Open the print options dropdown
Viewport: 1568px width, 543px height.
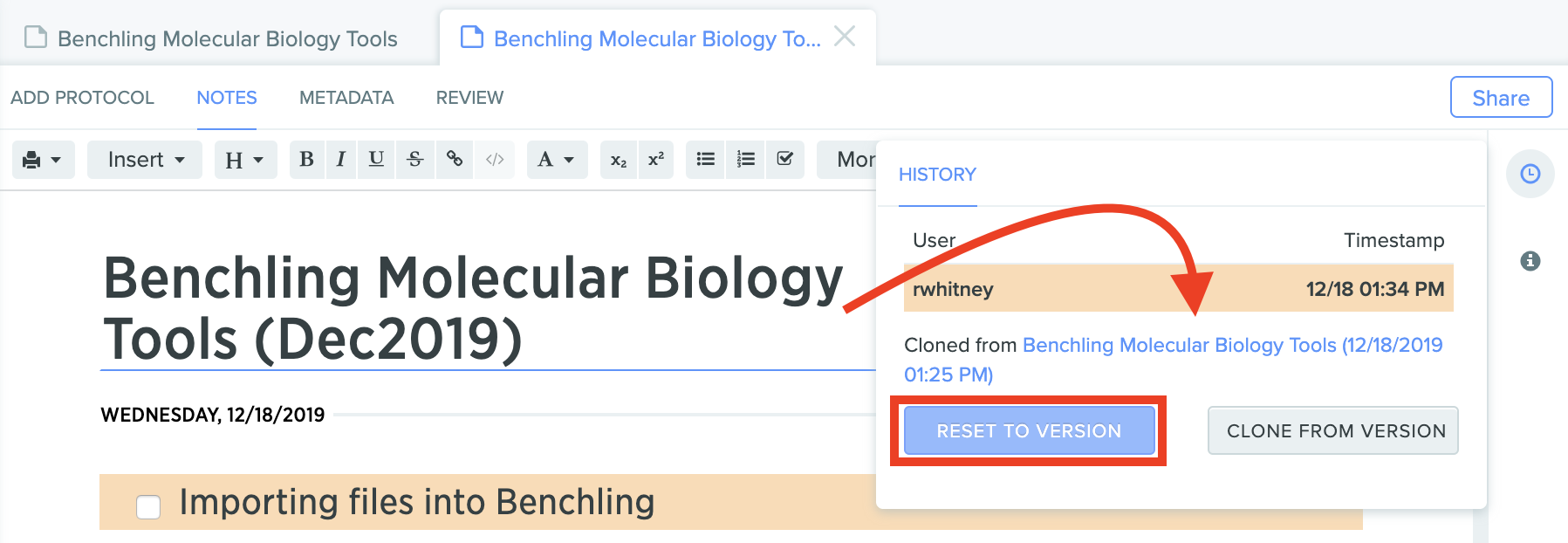tap(43, 160)
